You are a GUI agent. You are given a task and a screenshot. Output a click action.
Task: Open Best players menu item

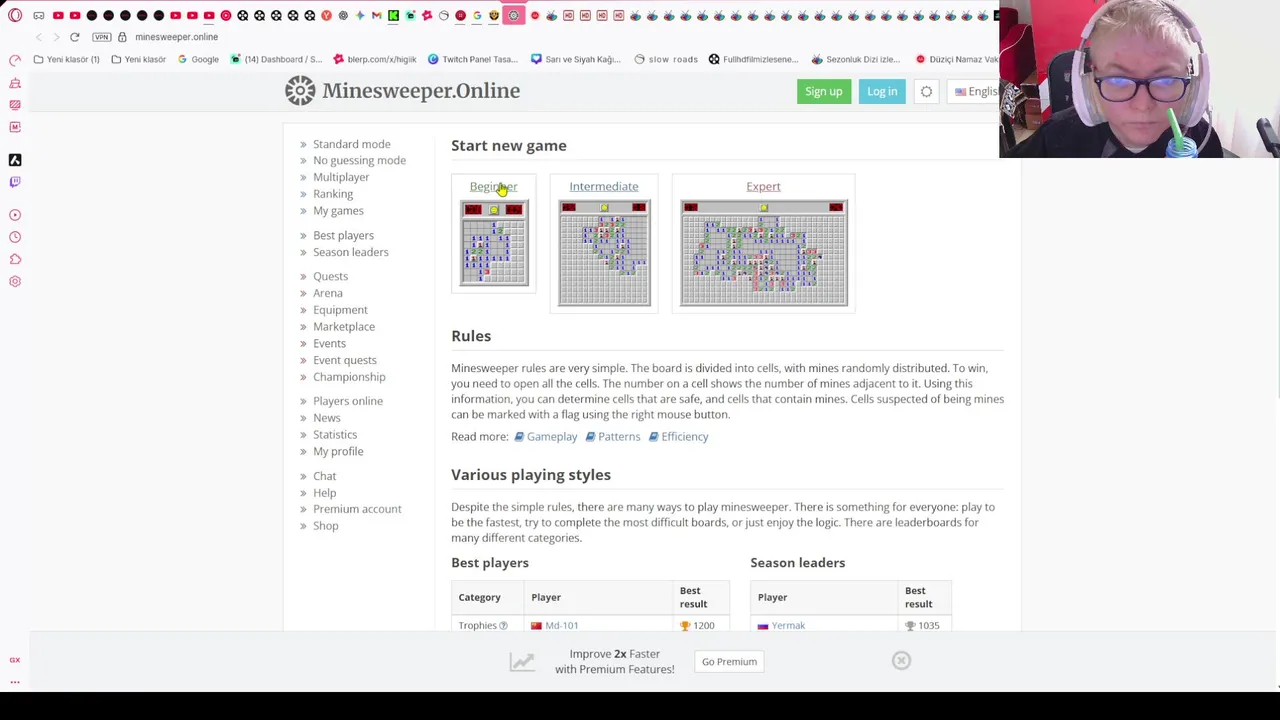pos(343,235)
